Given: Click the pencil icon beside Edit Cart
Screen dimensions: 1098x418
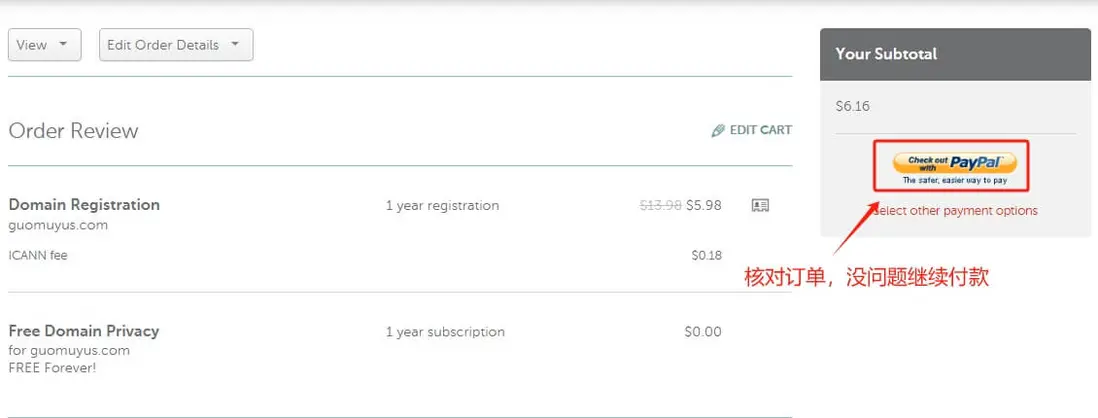Looking at the screenshot, I should click(718, 130).
